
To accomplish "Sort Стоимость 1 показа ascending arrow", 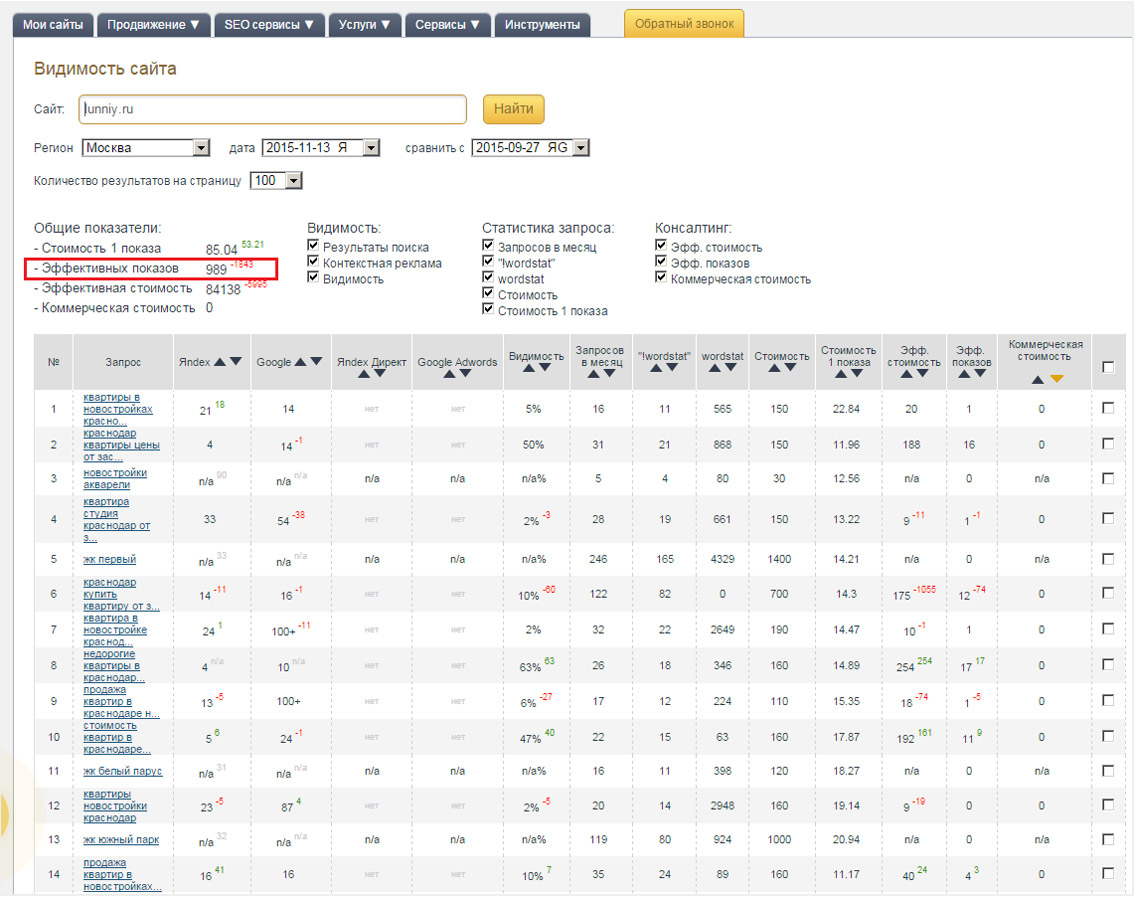I will [841, 374].
